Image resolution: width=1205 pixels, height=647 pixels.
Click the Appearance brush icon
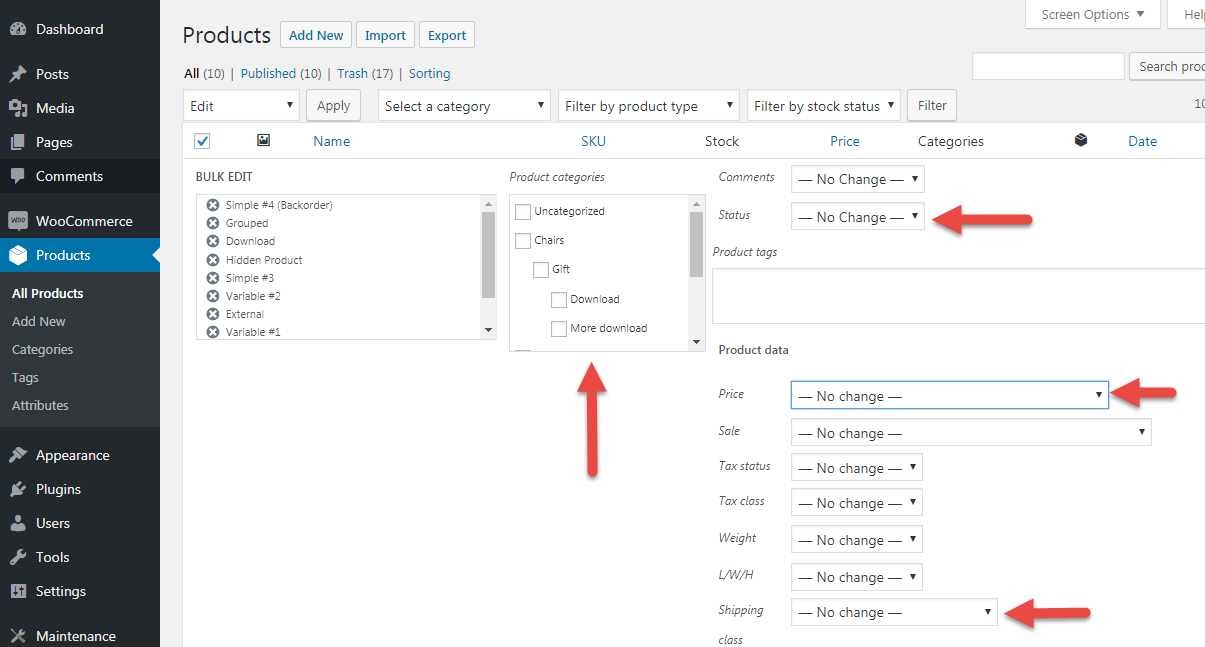[18, 455]
